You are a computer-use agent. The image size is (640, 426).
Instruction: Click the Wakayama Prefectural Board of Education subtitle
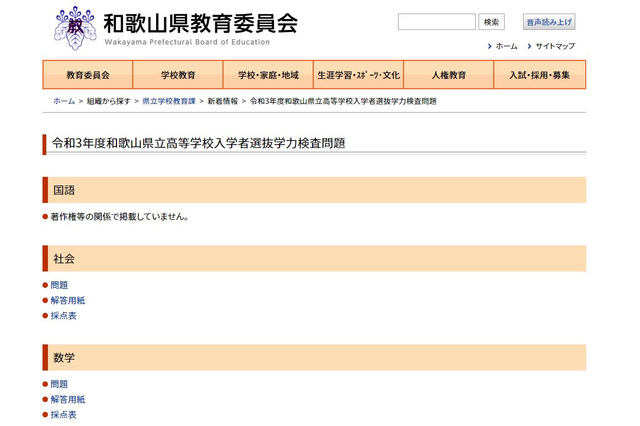(187, 42)
